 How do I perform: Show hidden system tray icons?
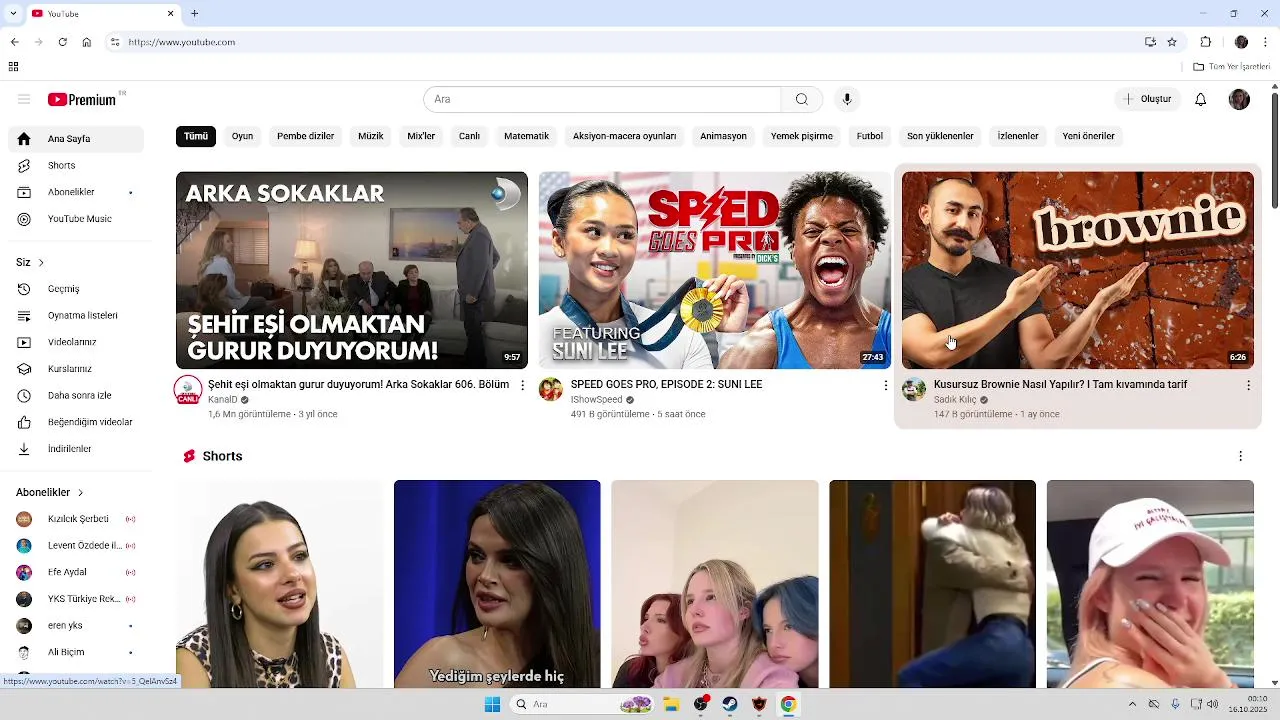click(1132, 704)
